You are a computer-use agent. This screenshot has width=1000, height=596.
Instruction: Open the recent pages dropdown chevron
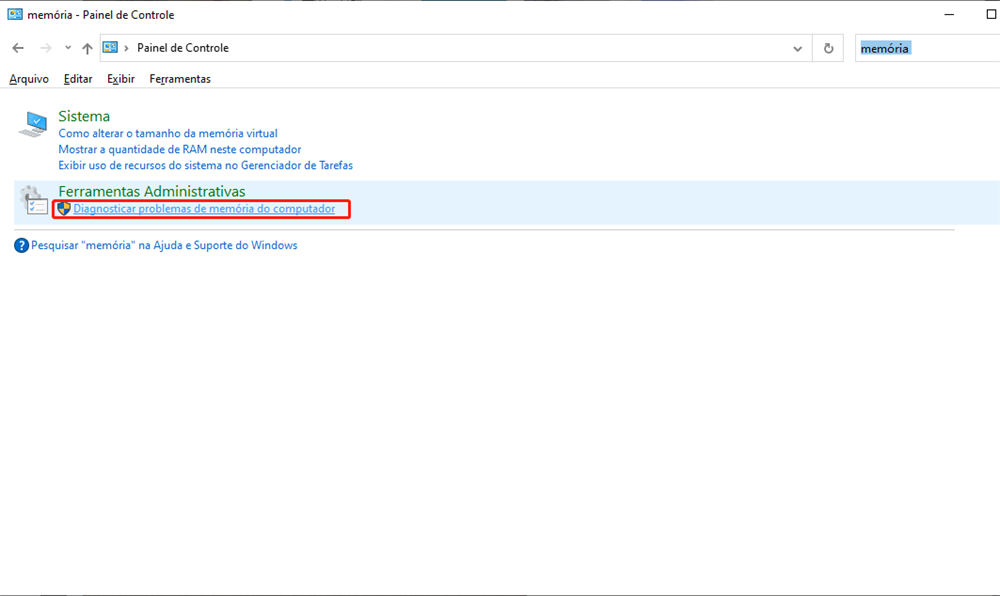click(66, 47)
